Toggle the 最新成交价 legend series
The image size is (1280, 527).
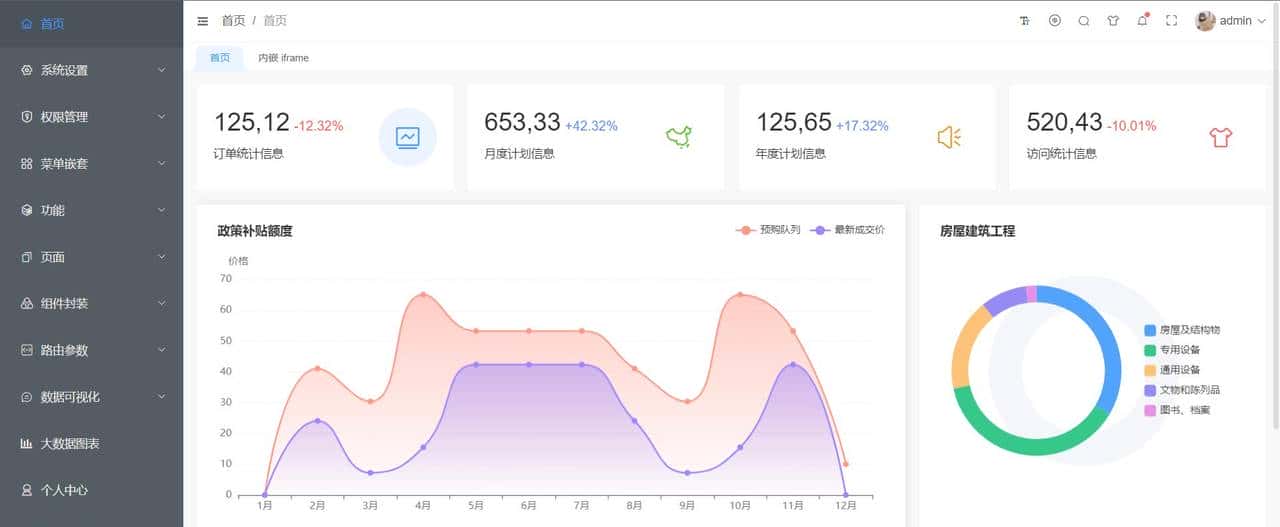[x=848, y=230]
